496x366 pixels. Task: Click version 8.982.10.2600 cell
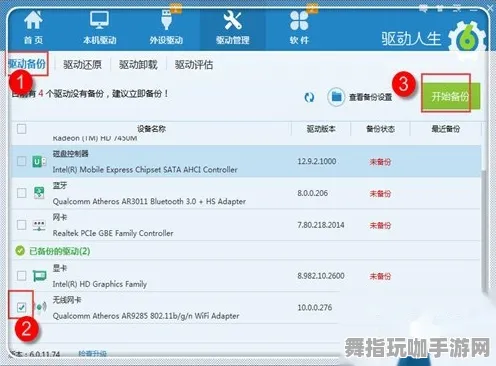point(321,276)
